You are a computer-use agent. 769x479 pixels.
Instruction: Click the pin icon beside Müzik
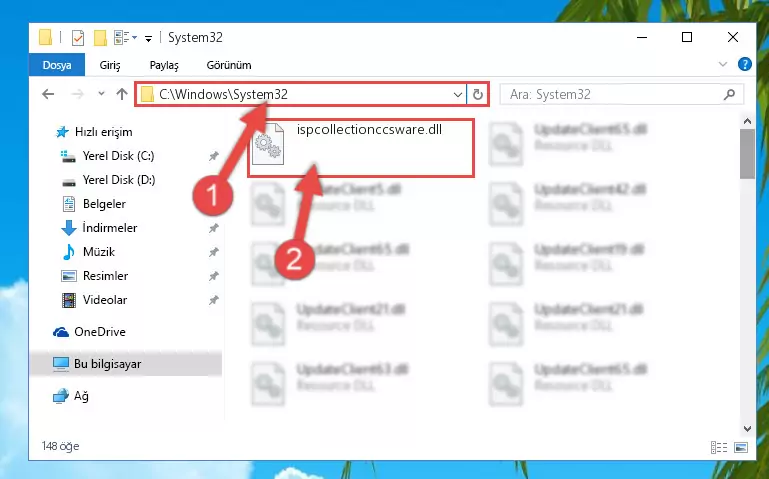point(213,252)
